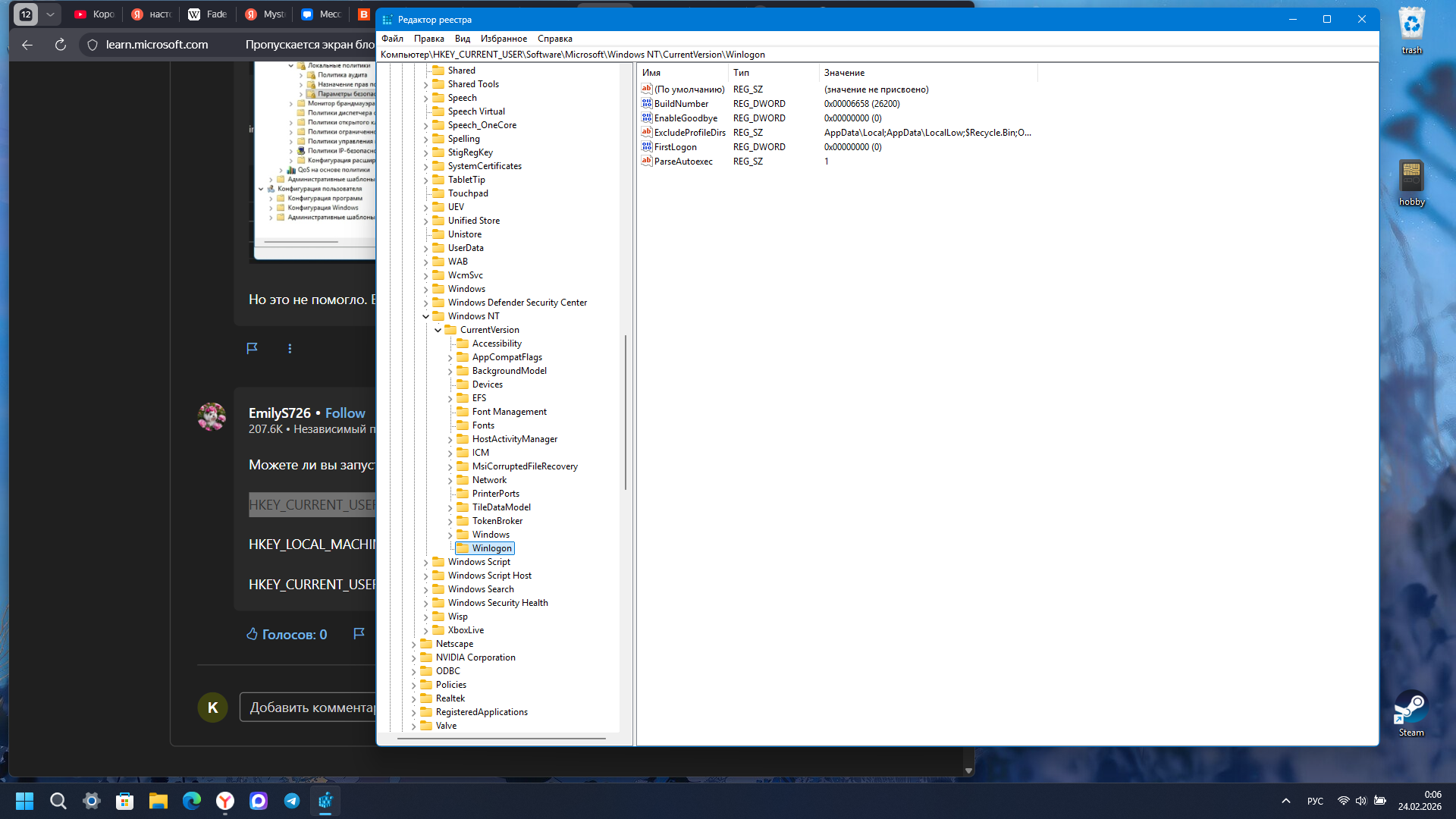Select the Policies key in tree
The height and width of the screenshot is (819, 1456).
[450, 685]
